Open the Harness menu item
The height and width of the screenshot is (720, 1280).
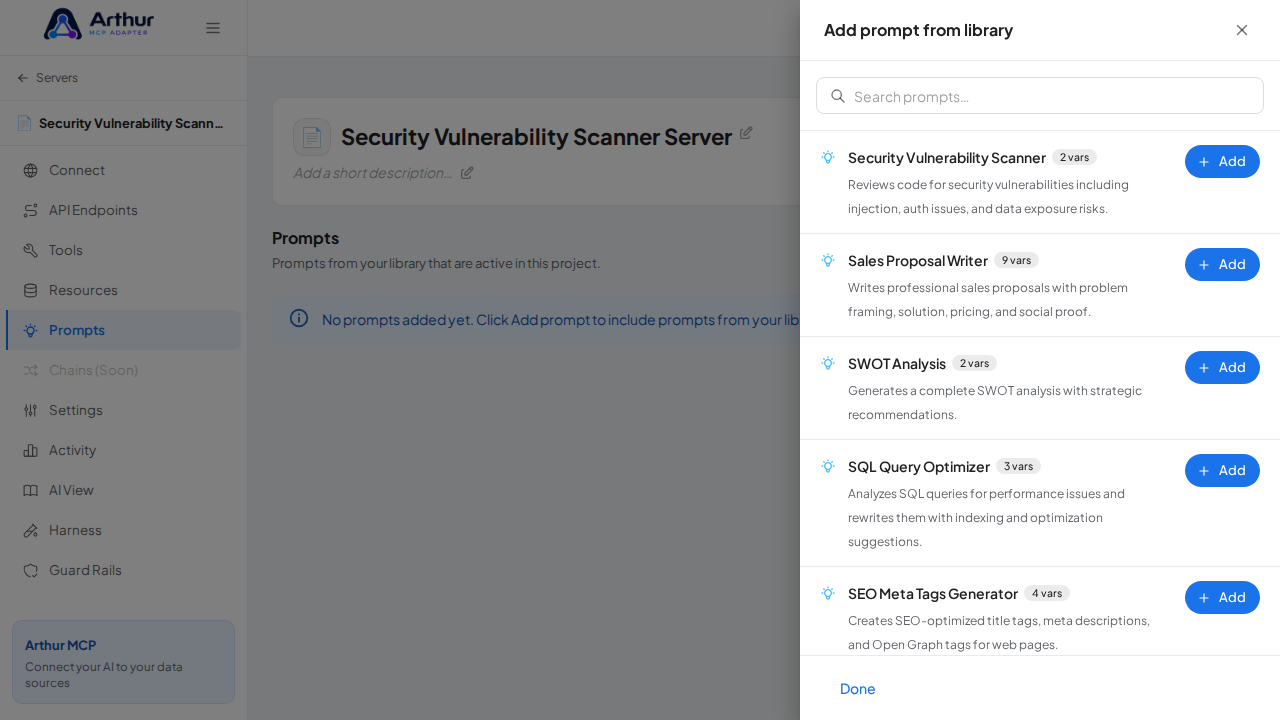pyautogui.click(x=123, y=530)
